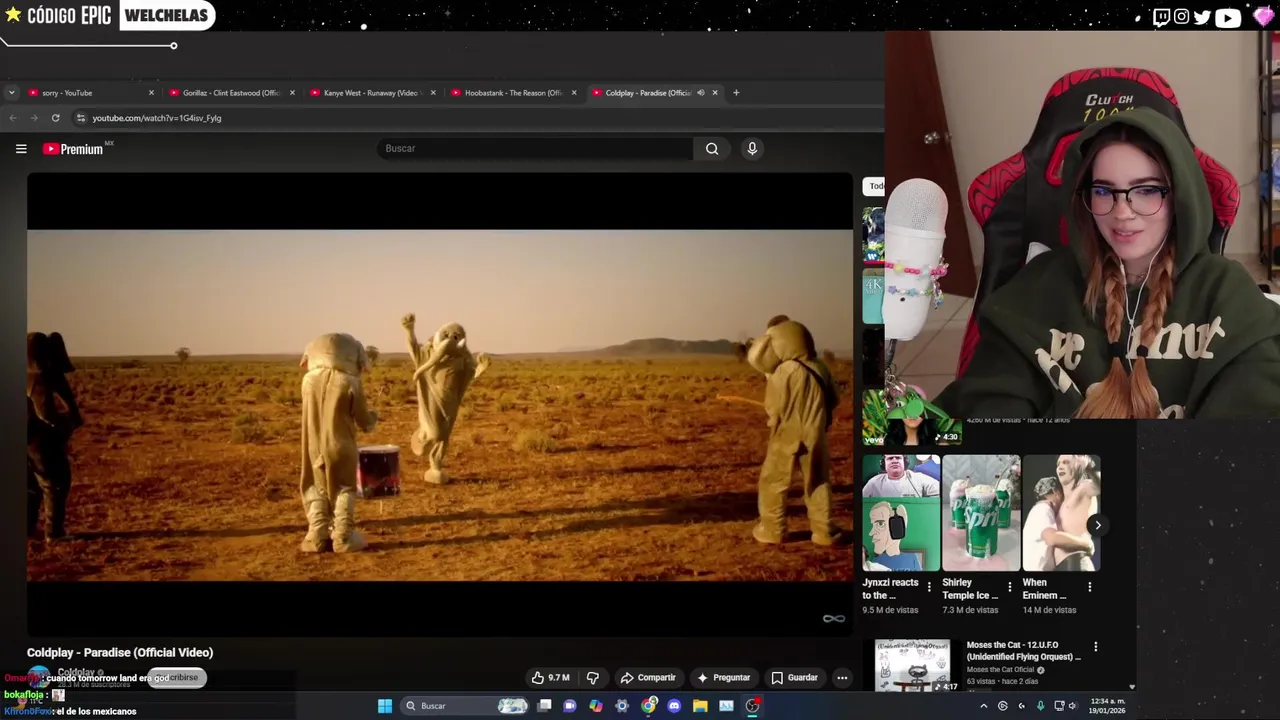Open volume control in system tray

1072,706
